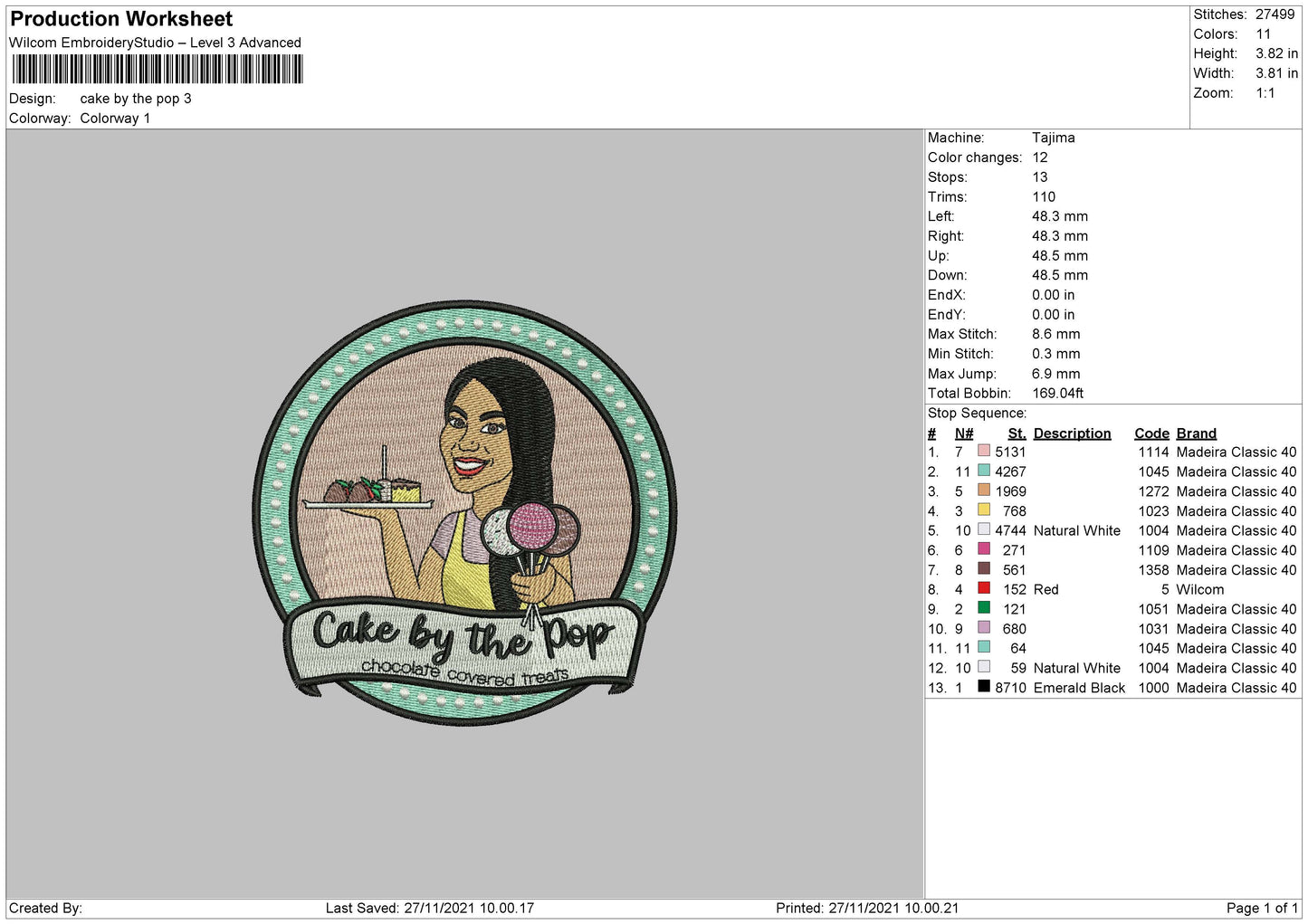The height and width of the screenshot is (924, 1308).
Task: Click code '1272' in stop 3
Action: [x=1153, y=491]
